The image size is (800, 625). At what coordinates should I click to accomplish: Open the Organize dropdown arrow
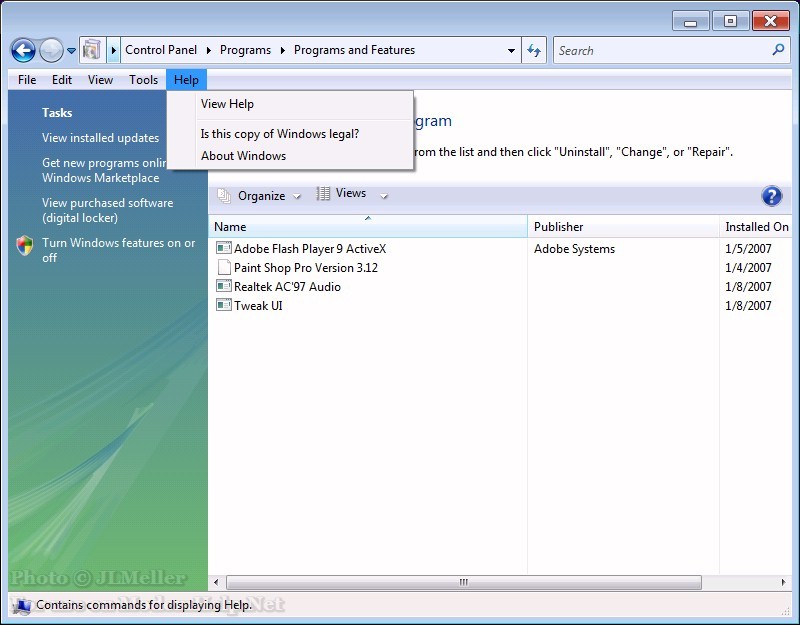pyautogui.click(x=297, y=196)
